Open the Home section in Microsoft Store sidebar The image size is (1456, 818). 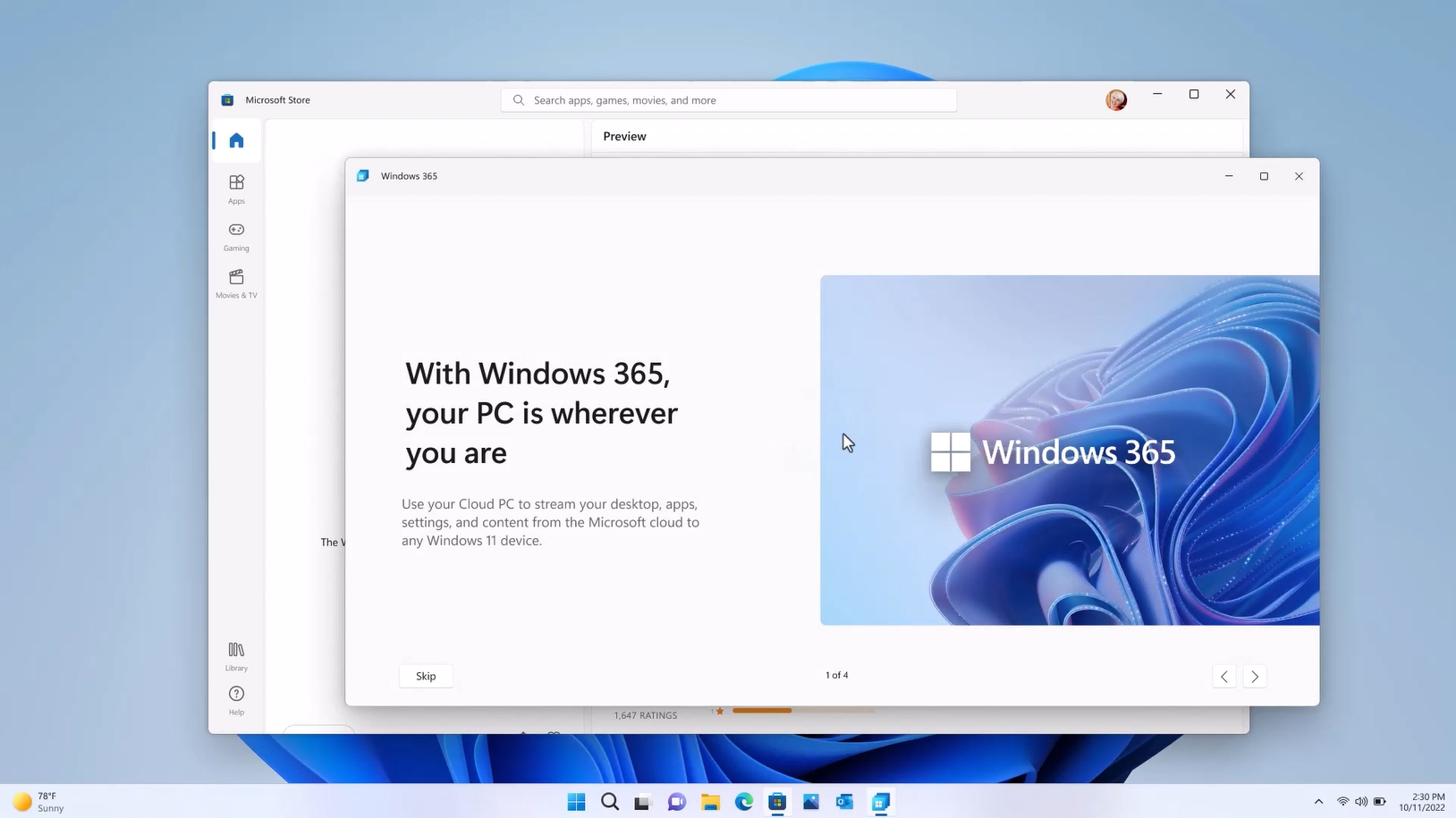click(236, 140)
